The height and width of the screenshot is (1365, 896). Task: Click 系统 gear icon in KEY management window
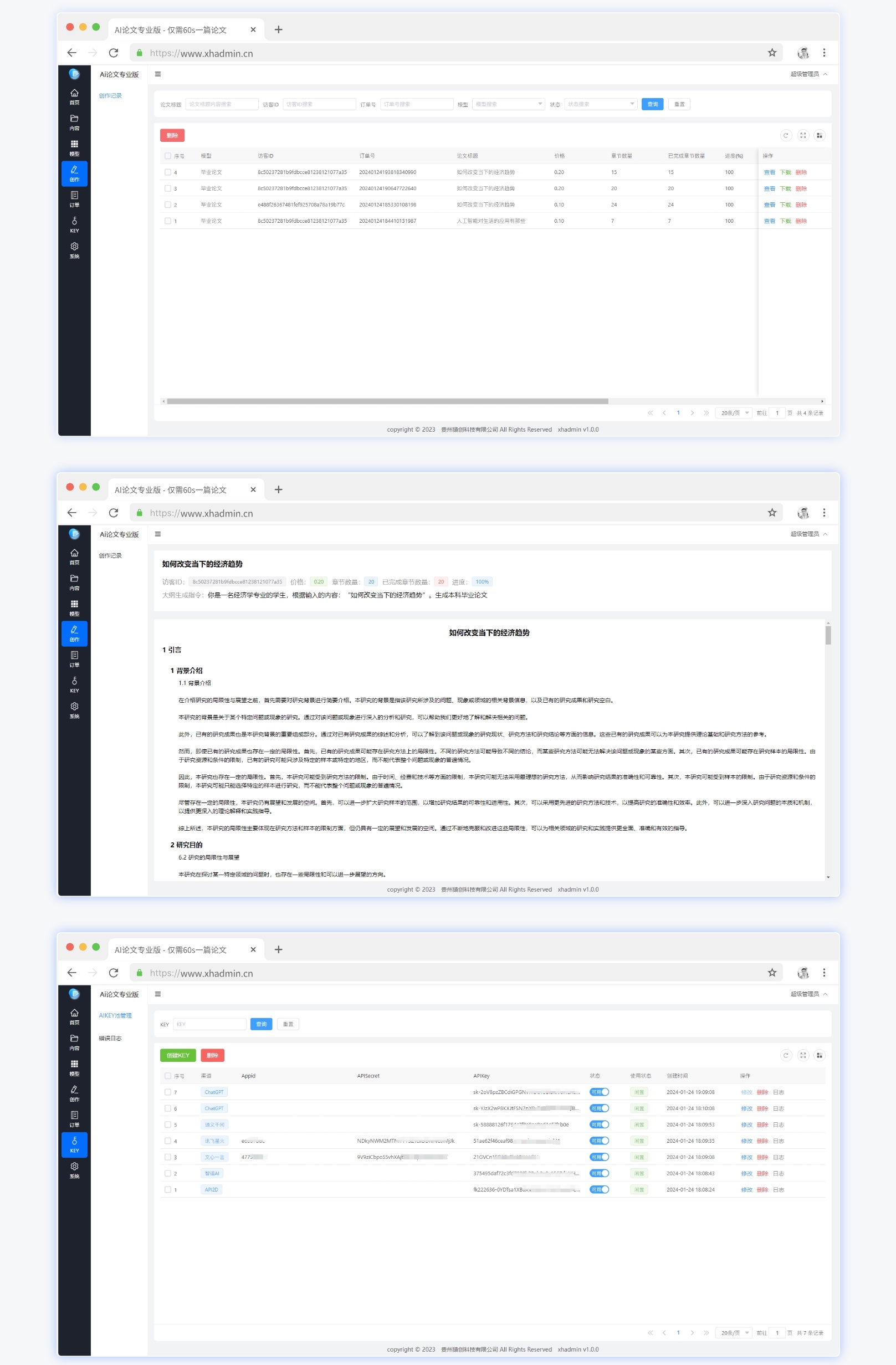pos(74,1169)
